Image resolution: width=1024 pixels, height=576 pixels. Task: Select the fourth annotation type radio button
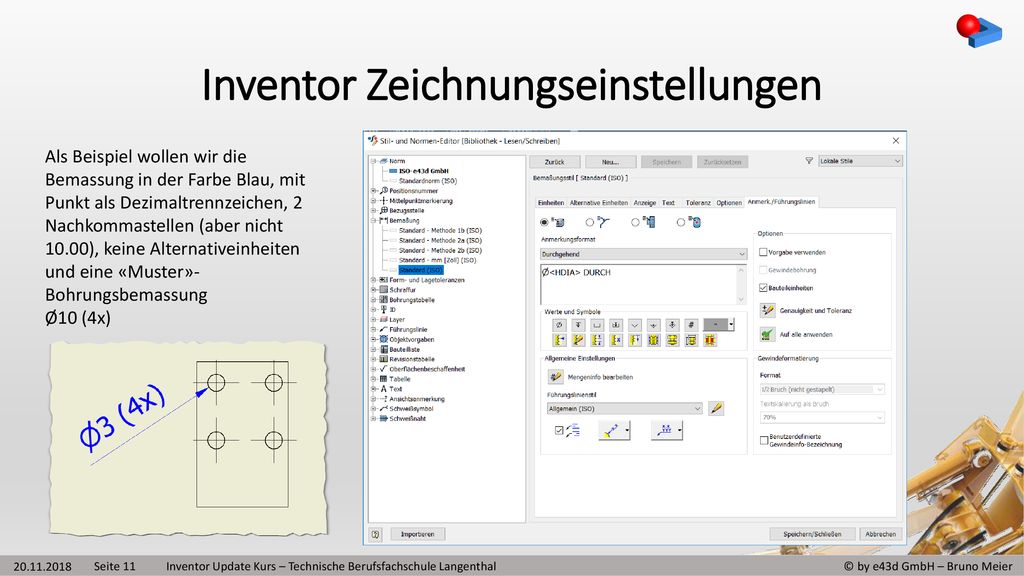pos(680,223)
